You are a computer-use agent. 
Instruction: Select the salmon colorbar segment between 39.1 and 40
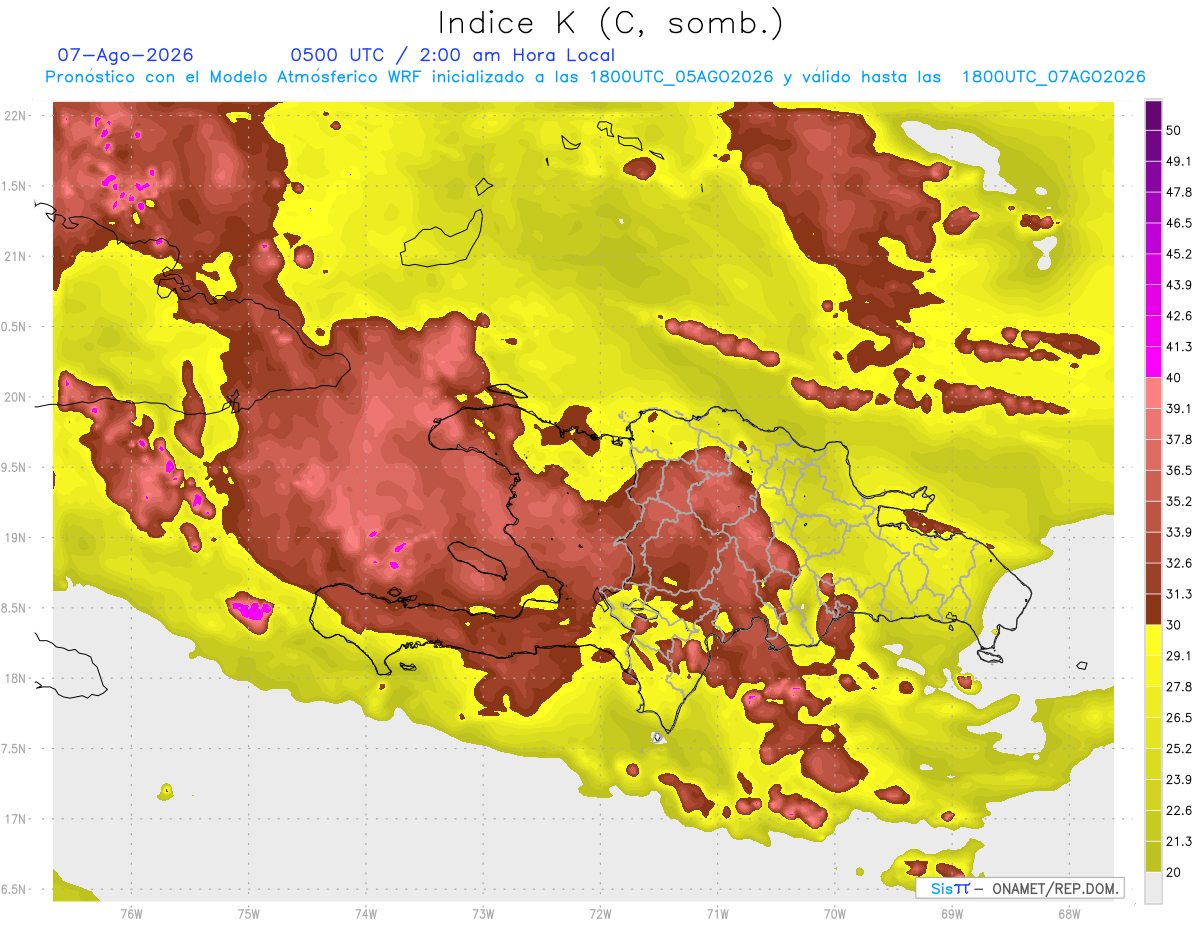[x=1153, y=393]
